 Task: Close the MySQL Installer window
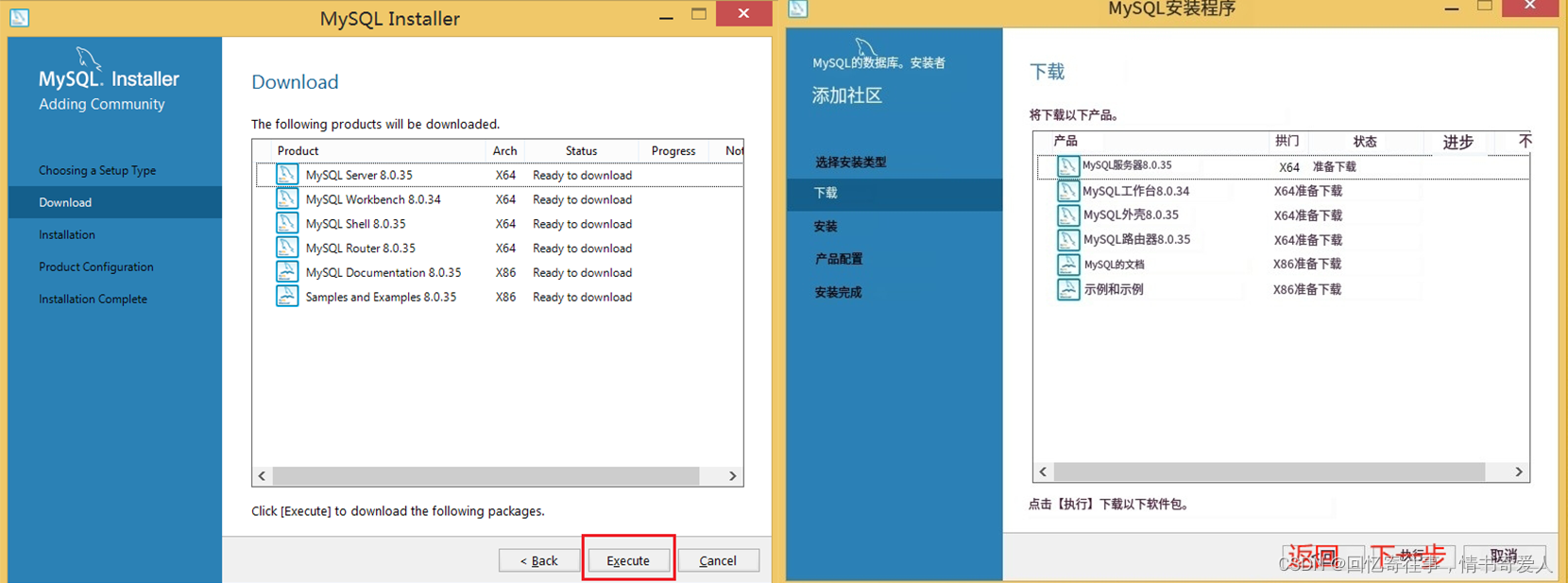(743, 13)
